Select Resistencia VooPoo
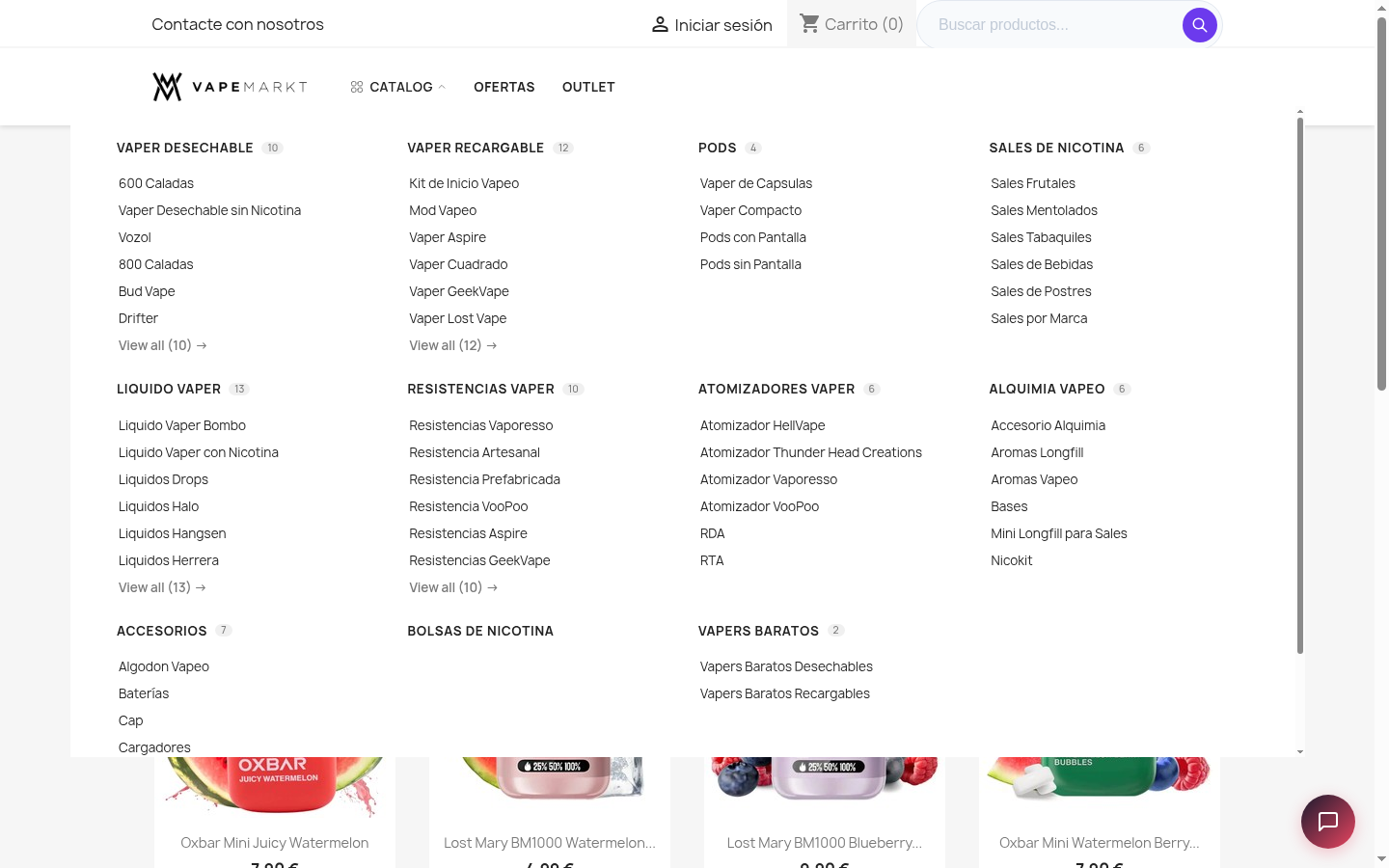The width and height of the screenshot is (1389, 868). (469, 506)
